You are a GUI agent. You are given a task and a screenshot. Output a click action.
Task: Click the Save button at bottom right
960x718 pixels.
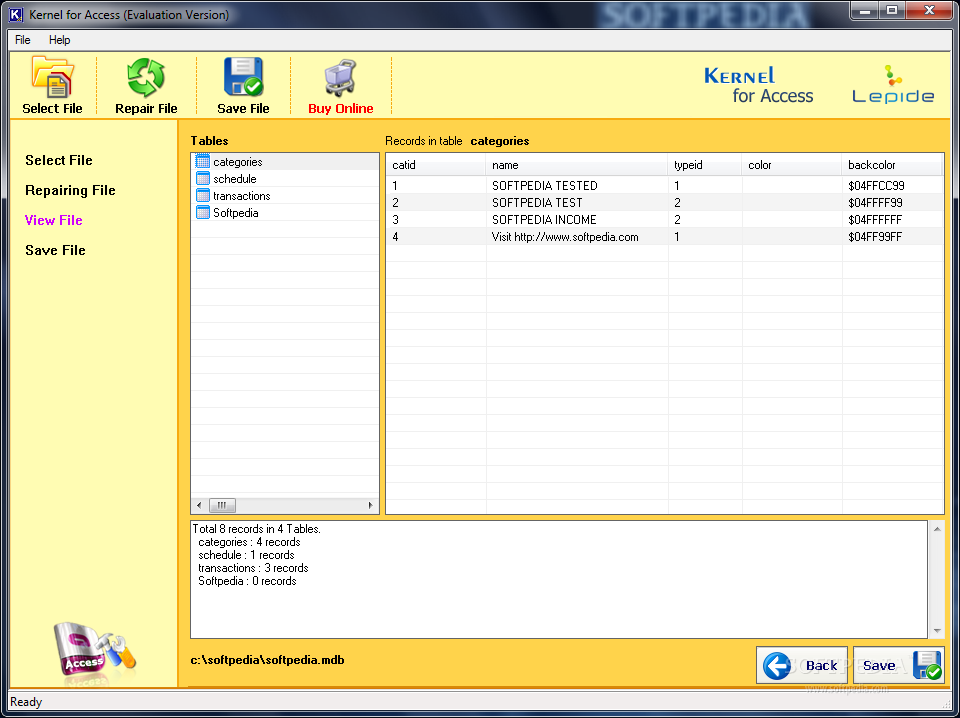[x=898, y=665]
